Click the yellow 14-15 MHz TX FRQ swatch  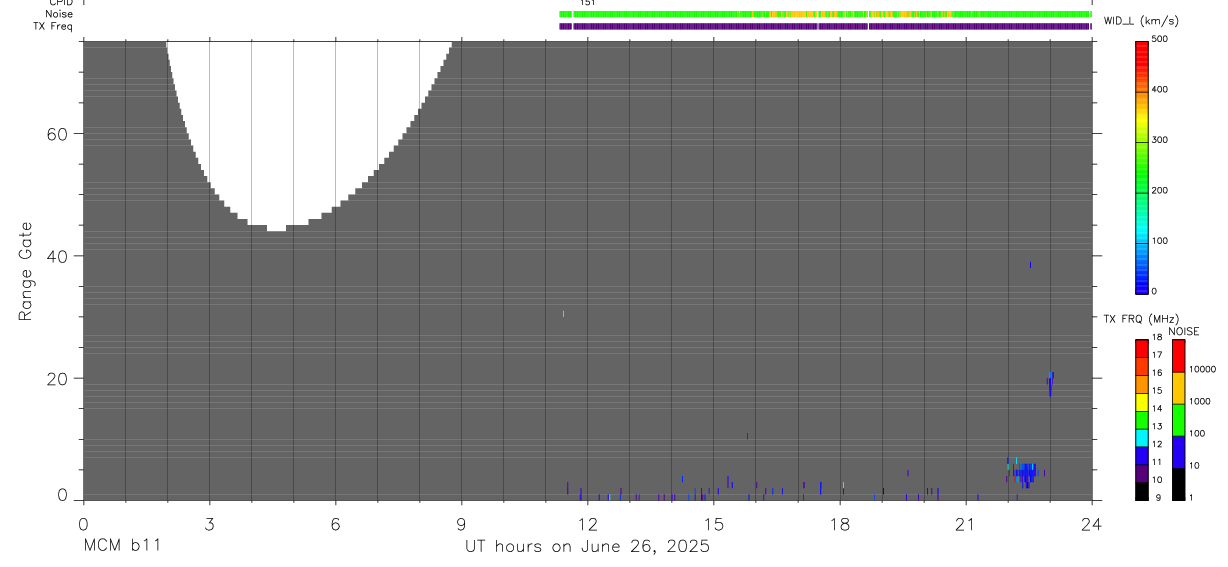click(x=1141, y=402)
